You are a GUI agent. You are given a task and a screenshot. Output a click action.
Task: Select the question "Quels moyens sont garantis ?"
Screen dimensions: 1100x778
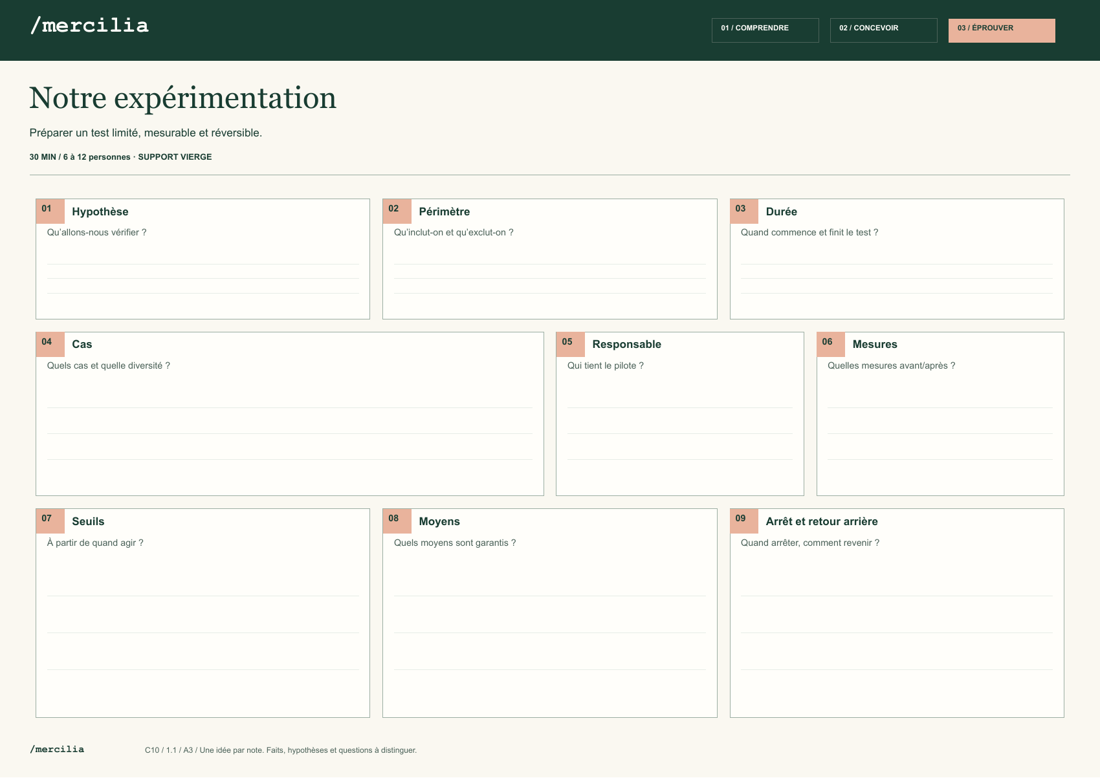point(455,543)
